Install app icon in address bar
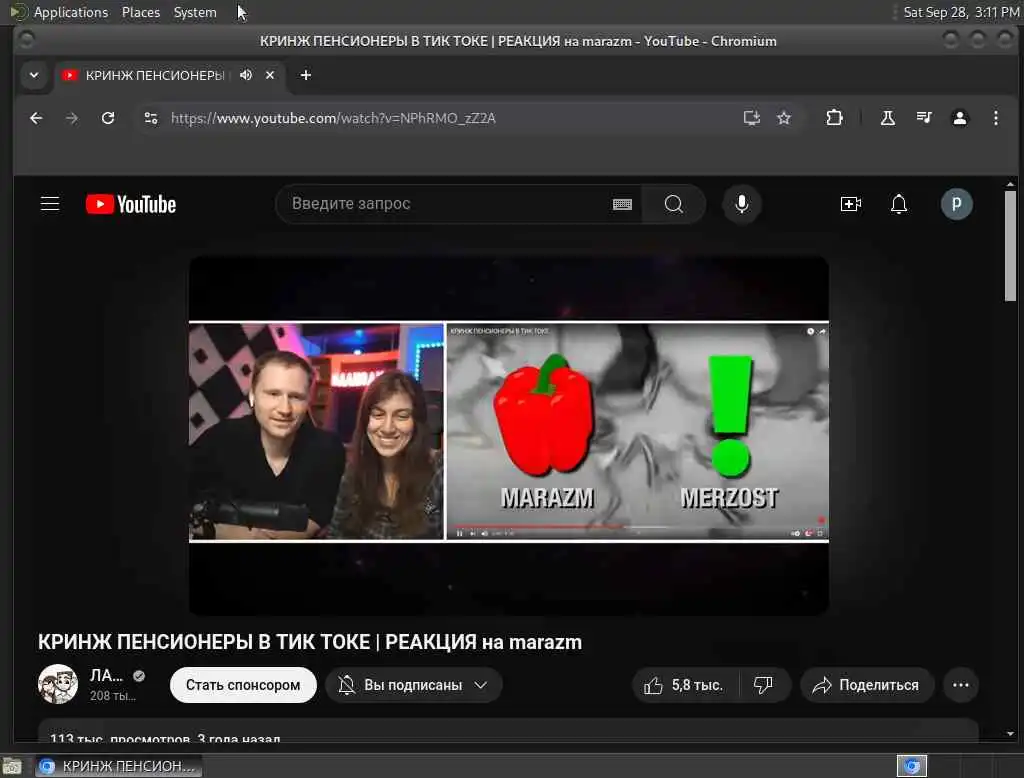The height and width of the screenshot is (778, 1024). coord(751,118)
